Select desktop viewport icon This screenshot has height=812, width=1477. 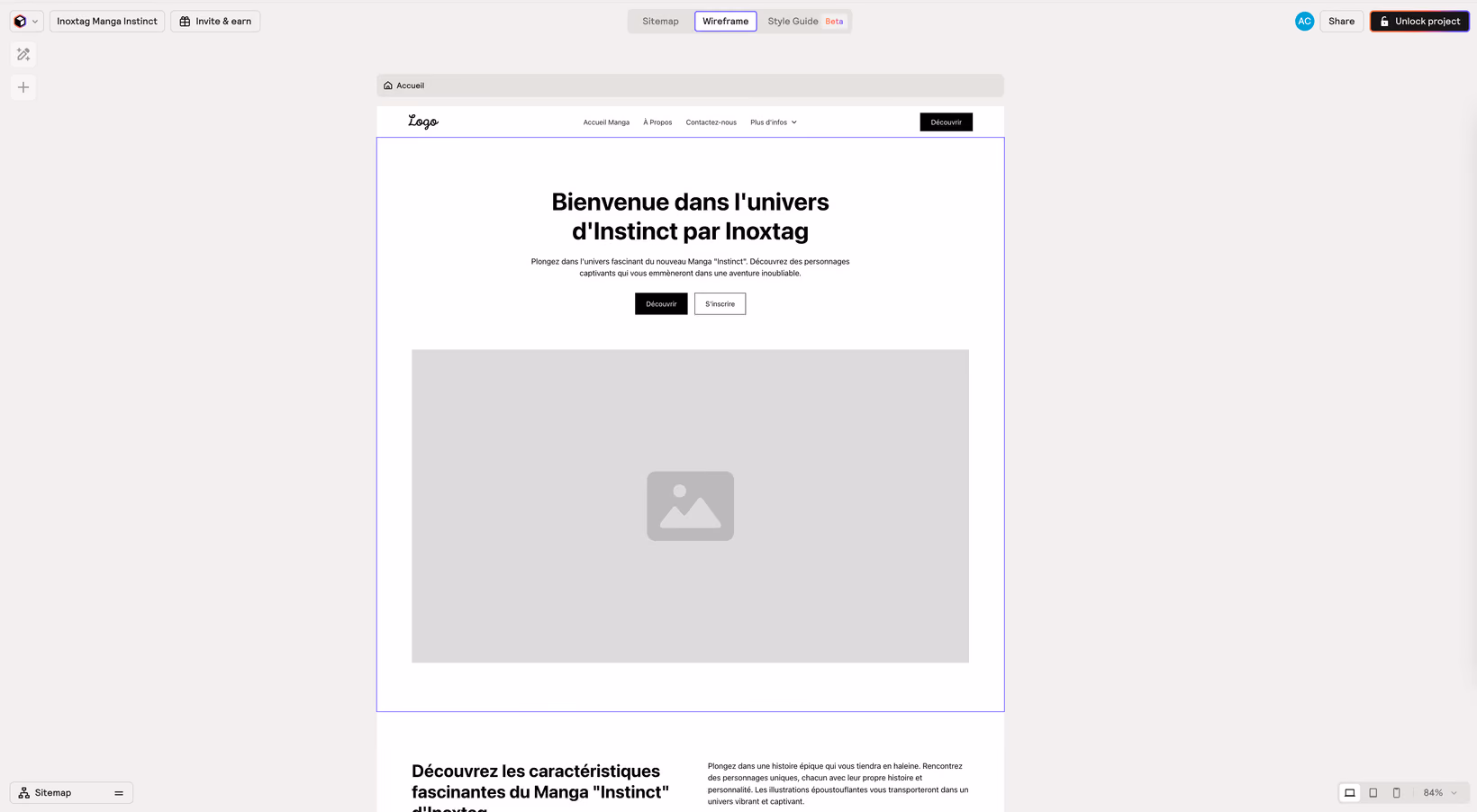point(1349,793)
